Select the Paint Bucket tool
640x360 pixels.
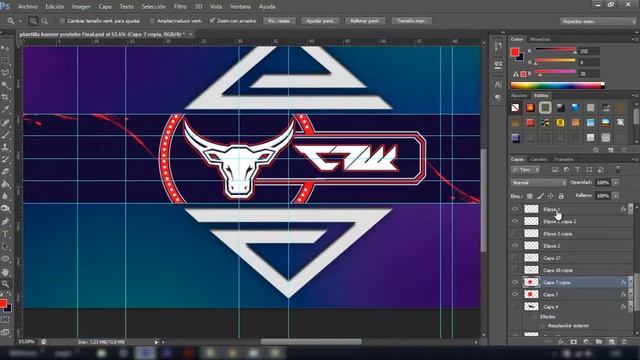tap(5, 184)
